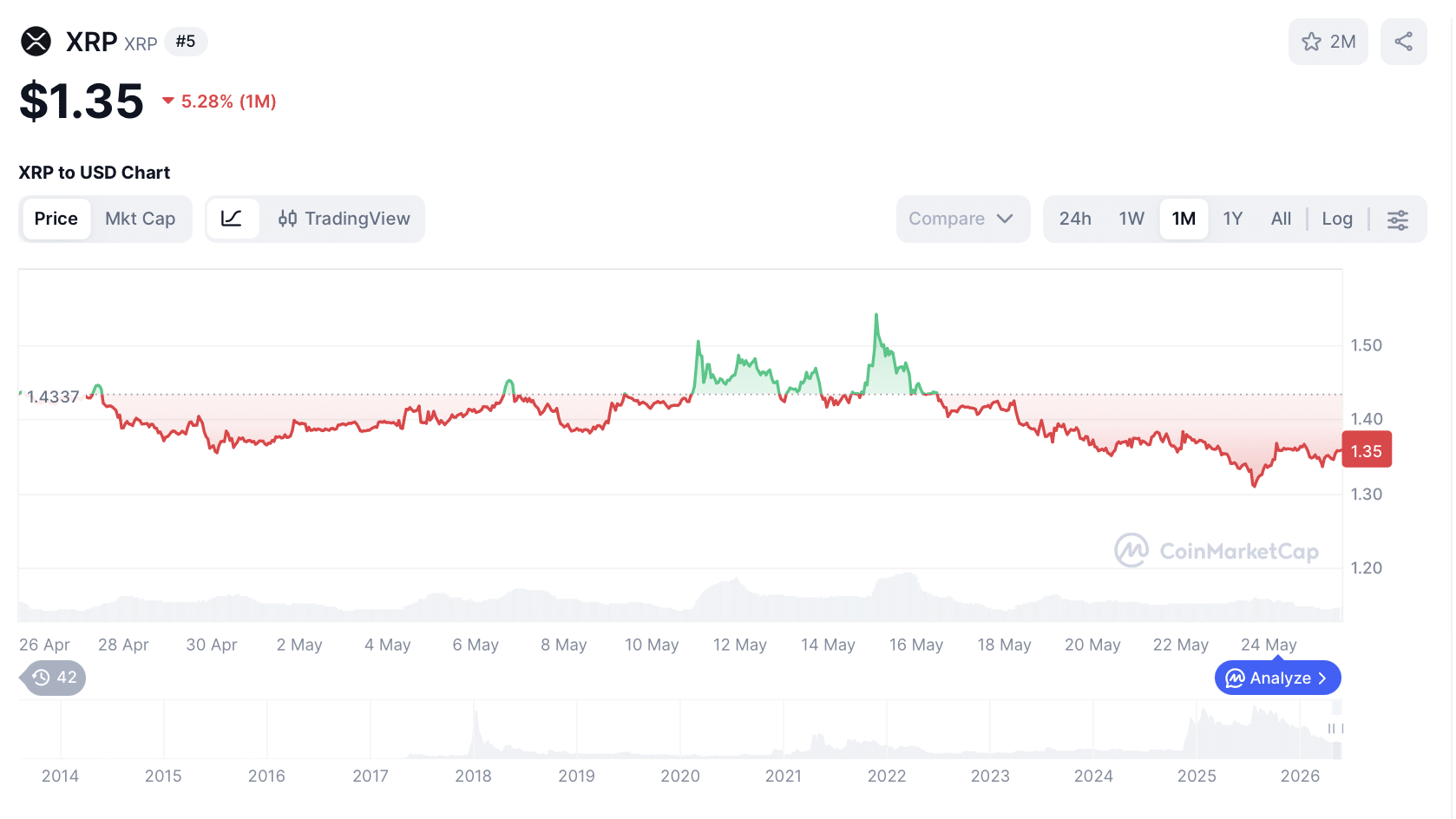Click the 1.50 price axis label
Screen dimensions: 1456x819
tap(1367, 345)
